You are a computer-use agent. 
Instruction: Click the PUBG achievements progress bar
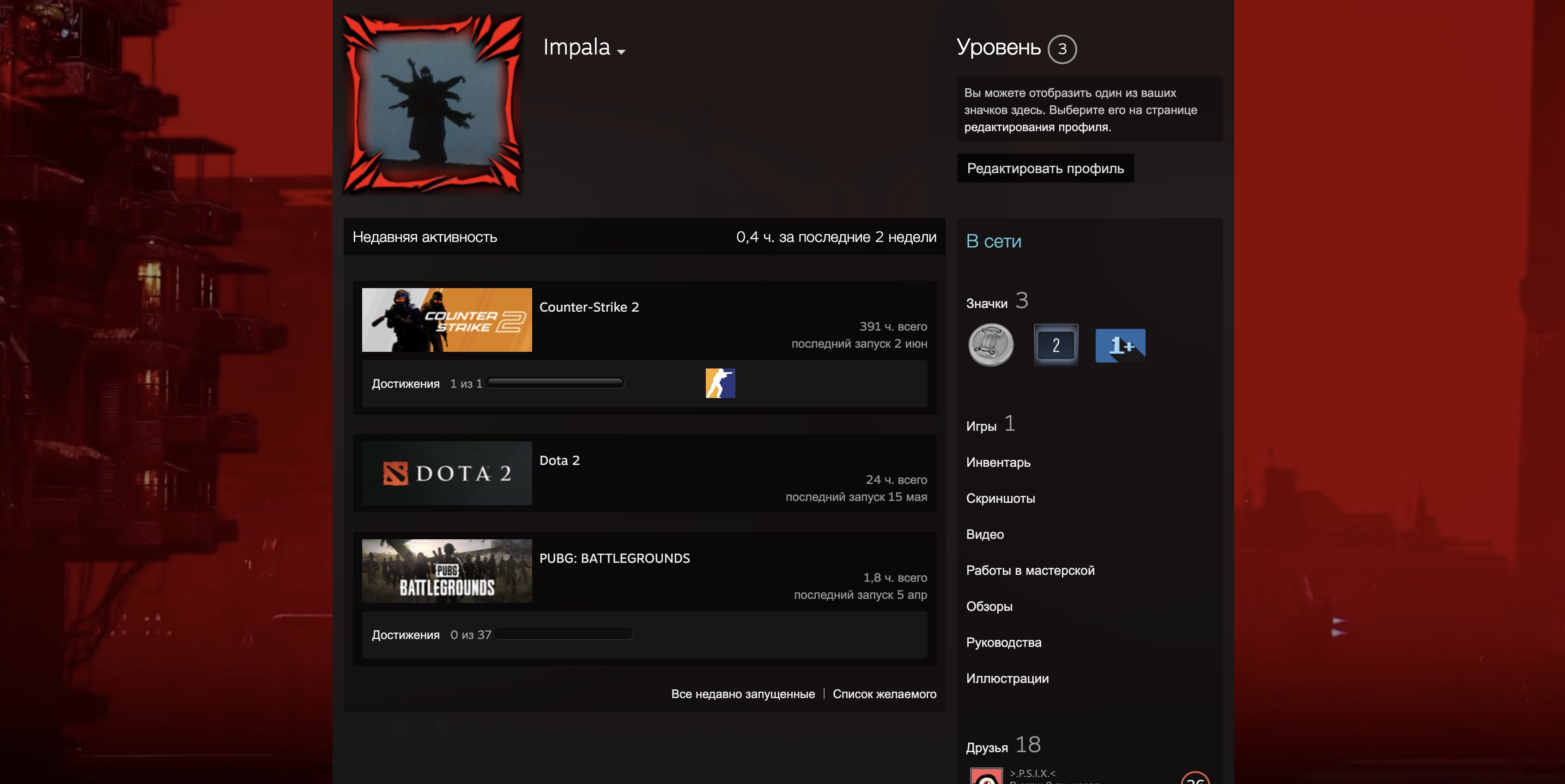pyautogui.click(x=564, y=634)
